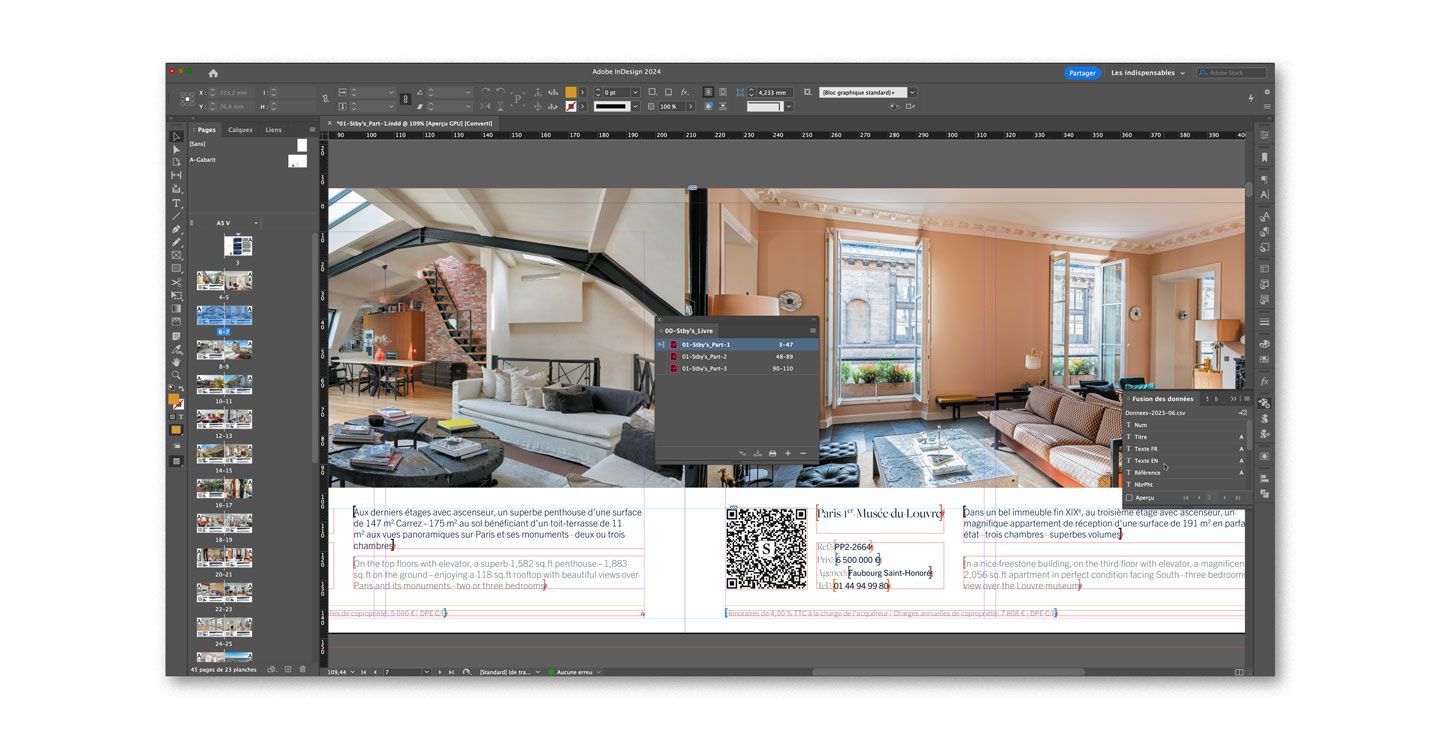Screen dimensions: 1440x746
Task: Pick the Scissors tool
Action: pyautogui.click(x=176, y=282)
